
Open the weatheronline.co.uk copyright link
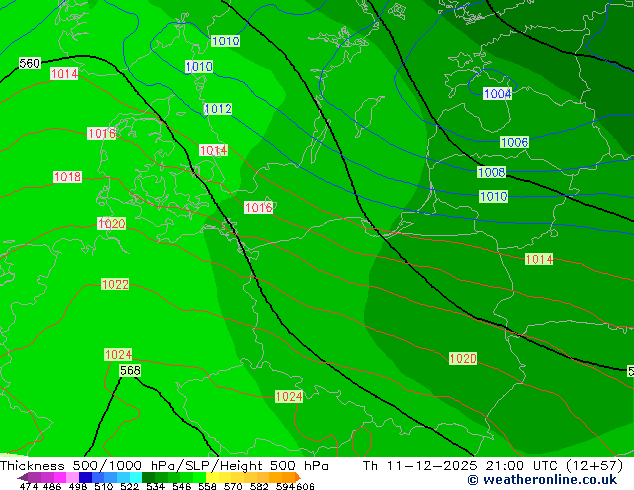(x=542, y=480)
